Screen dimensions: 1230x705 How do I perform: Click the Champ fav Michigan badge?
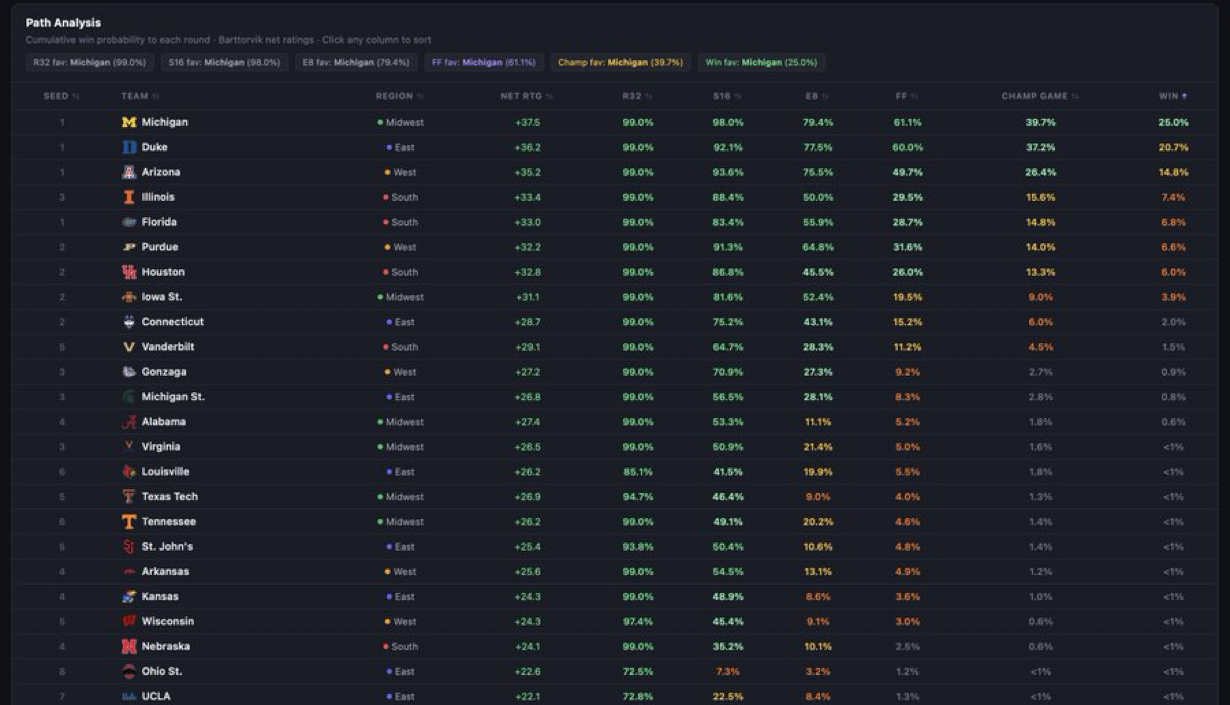click(x=620, y=62)
